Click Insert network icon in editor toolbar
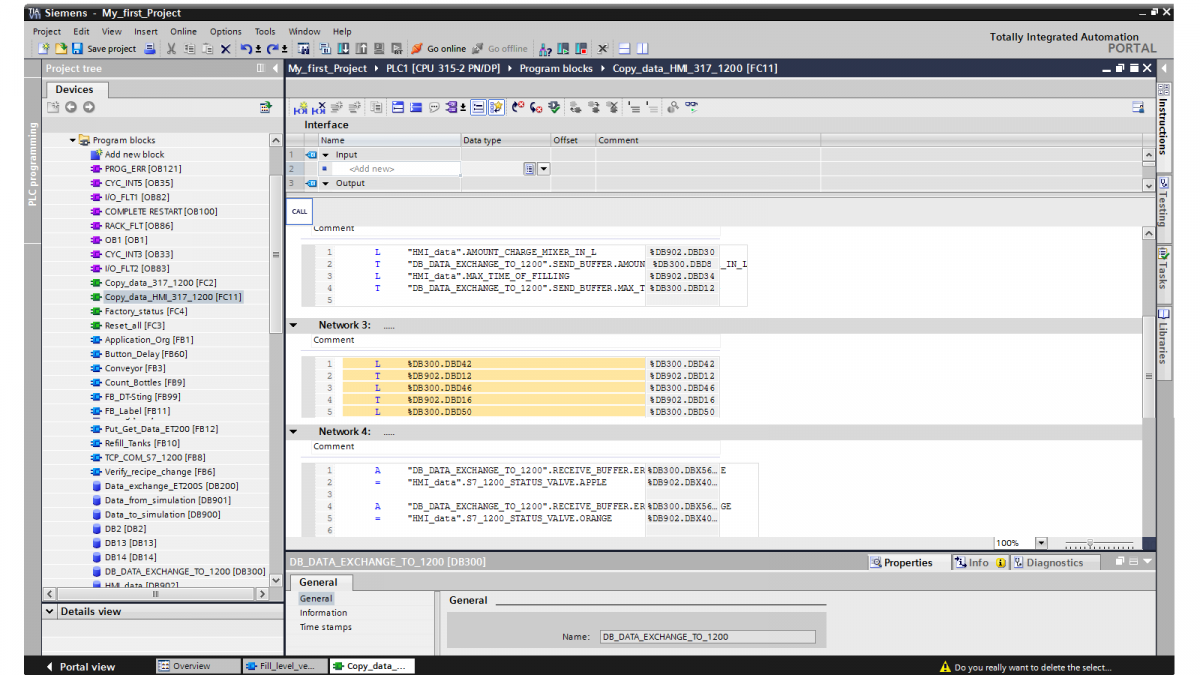This screenshot has width=1200, height=675. (x=301, y=107)
